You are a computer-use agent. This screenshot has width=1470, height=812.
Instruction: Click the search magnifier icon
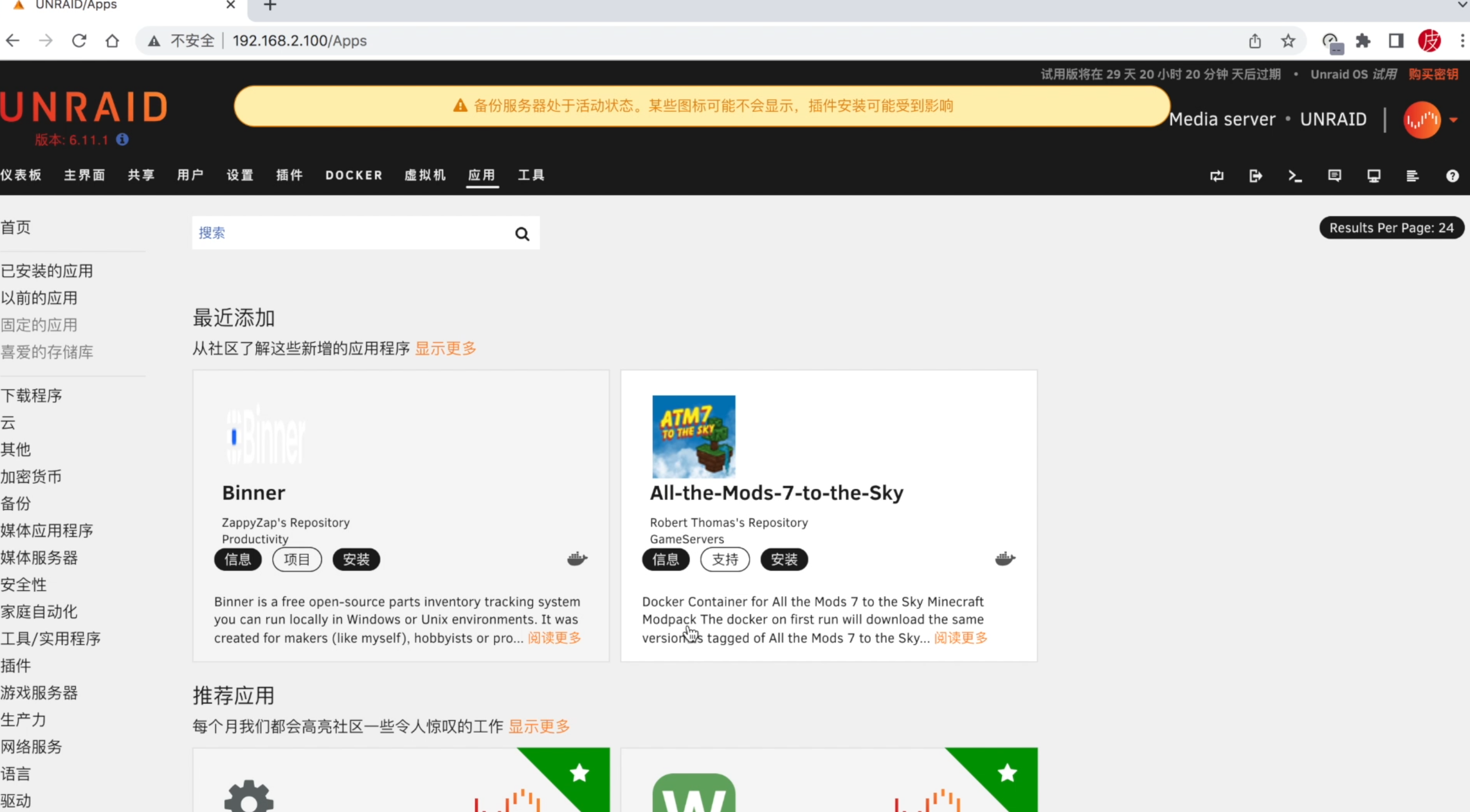[x=521, y=233]
